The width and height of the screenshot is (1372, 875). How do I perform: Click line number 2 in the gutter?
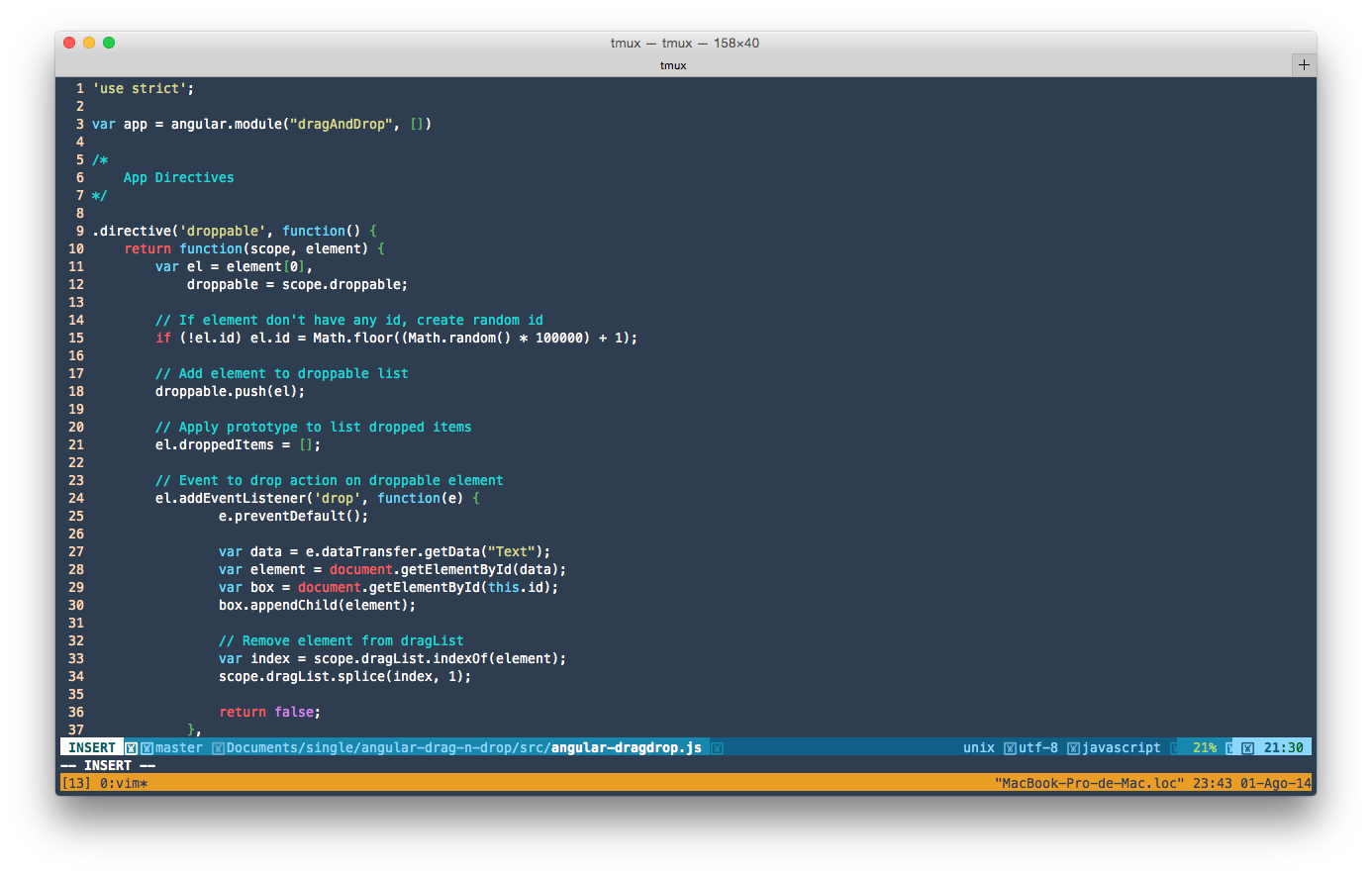point(80,106)
